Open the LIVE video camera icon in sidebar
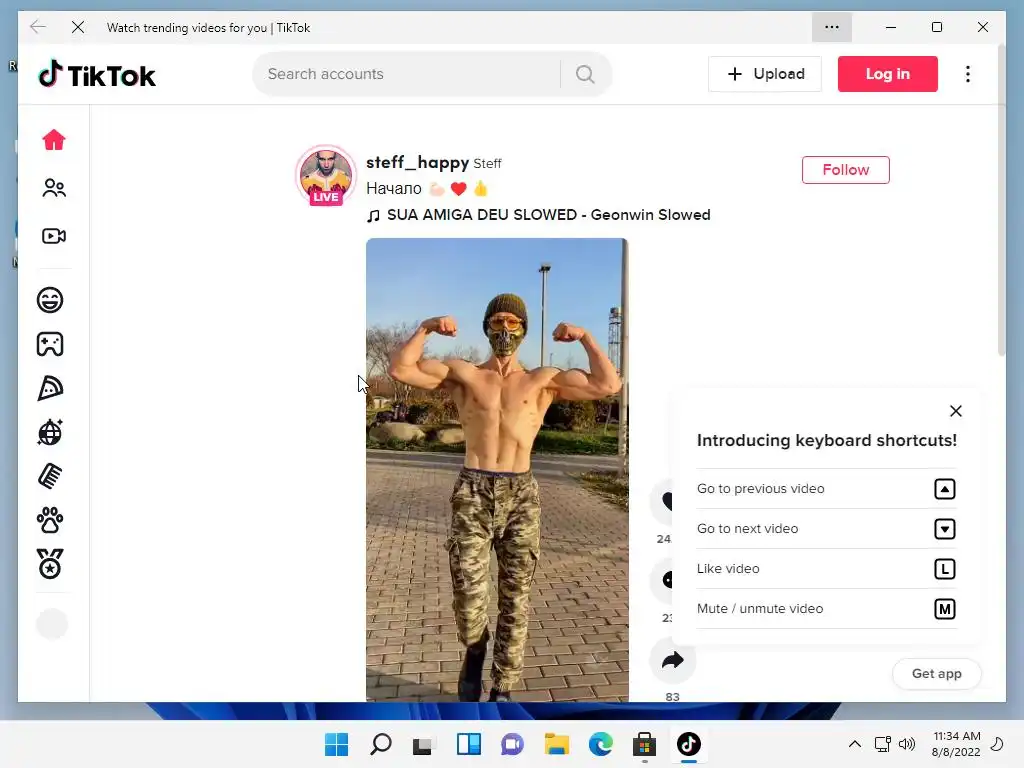The image size is (1024, 768). [54, 236]
